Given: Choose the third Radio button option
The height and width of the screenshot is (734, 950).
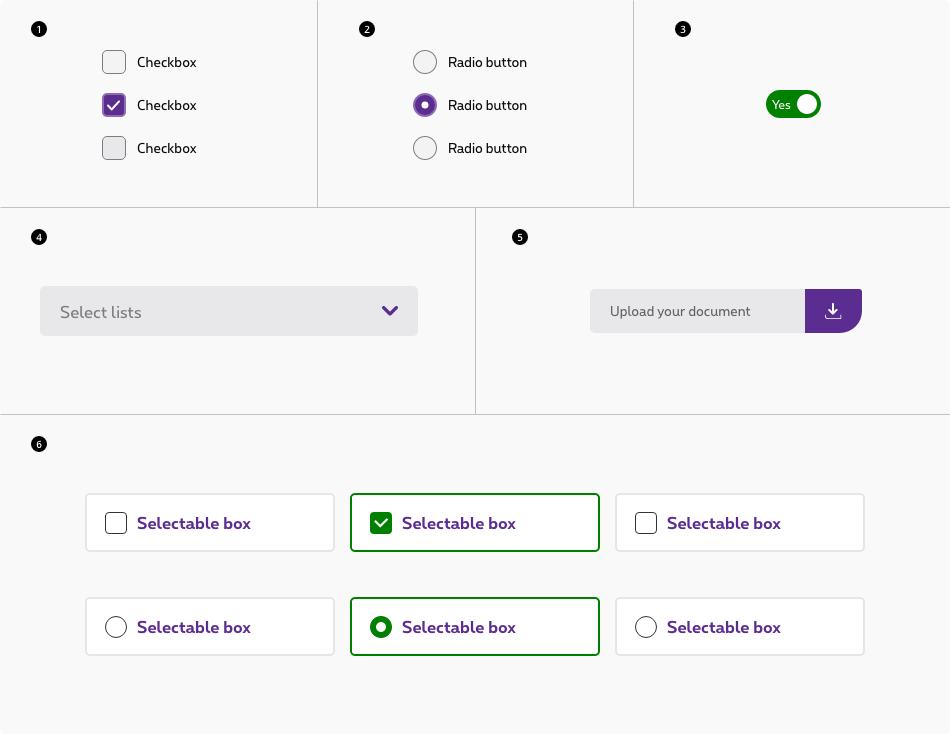Looking at the screenshot, I should pos(425,148).
